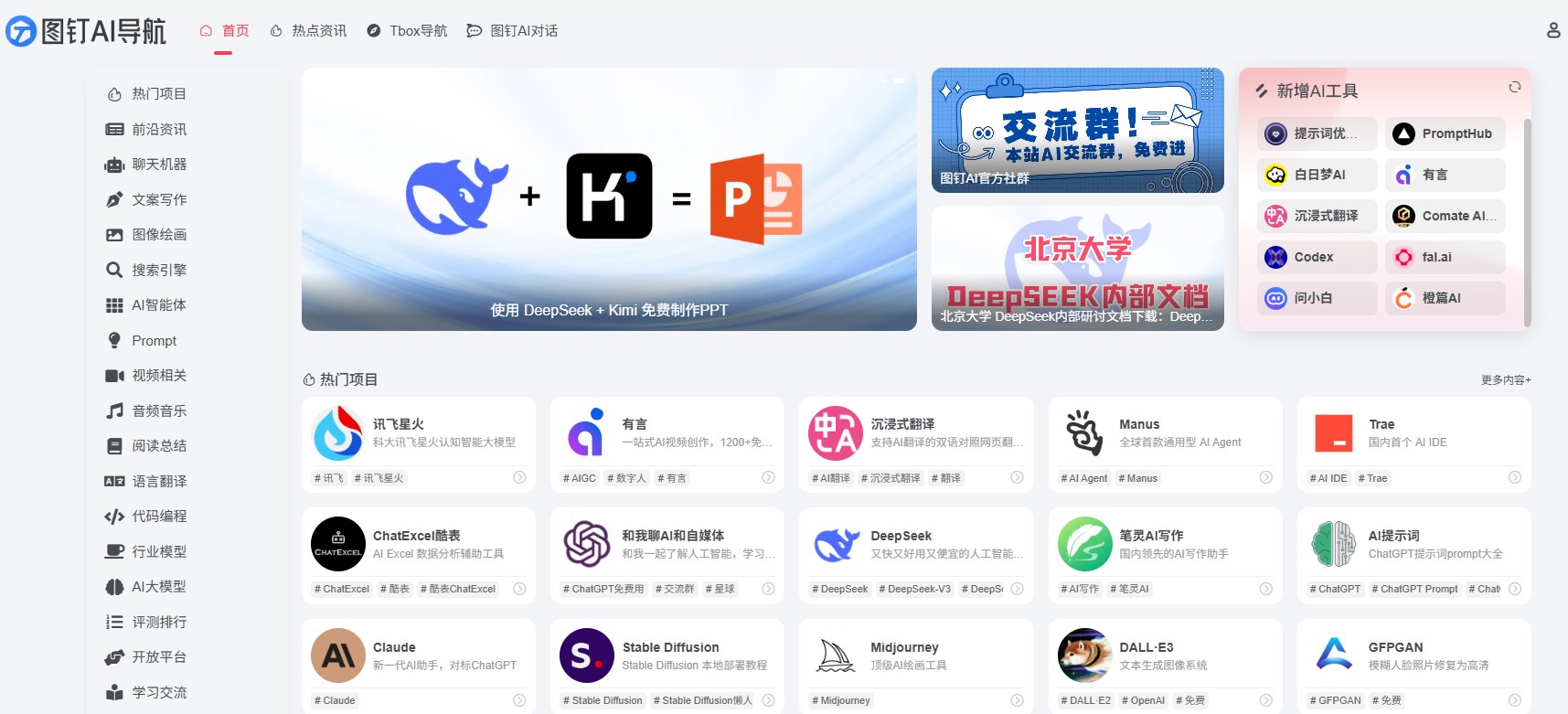Open Codex in new AI tools
Screen dimensions: 1568x714
pyautogui.click(x=1317, y=257)
